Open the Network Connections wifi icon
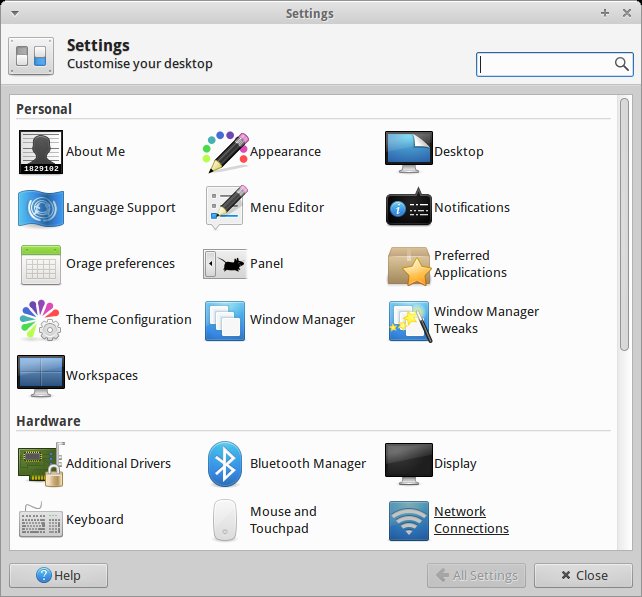This screenshot has height=597, width=642. (x=409, y=521)
